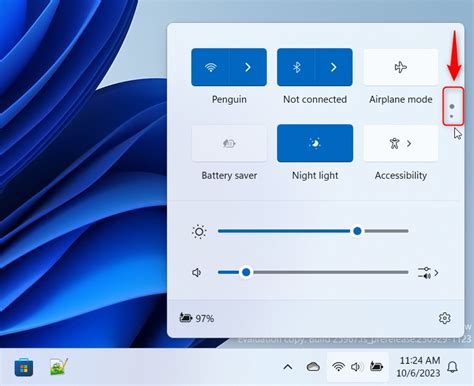Toggle the Wi-Fi button off

210,67
